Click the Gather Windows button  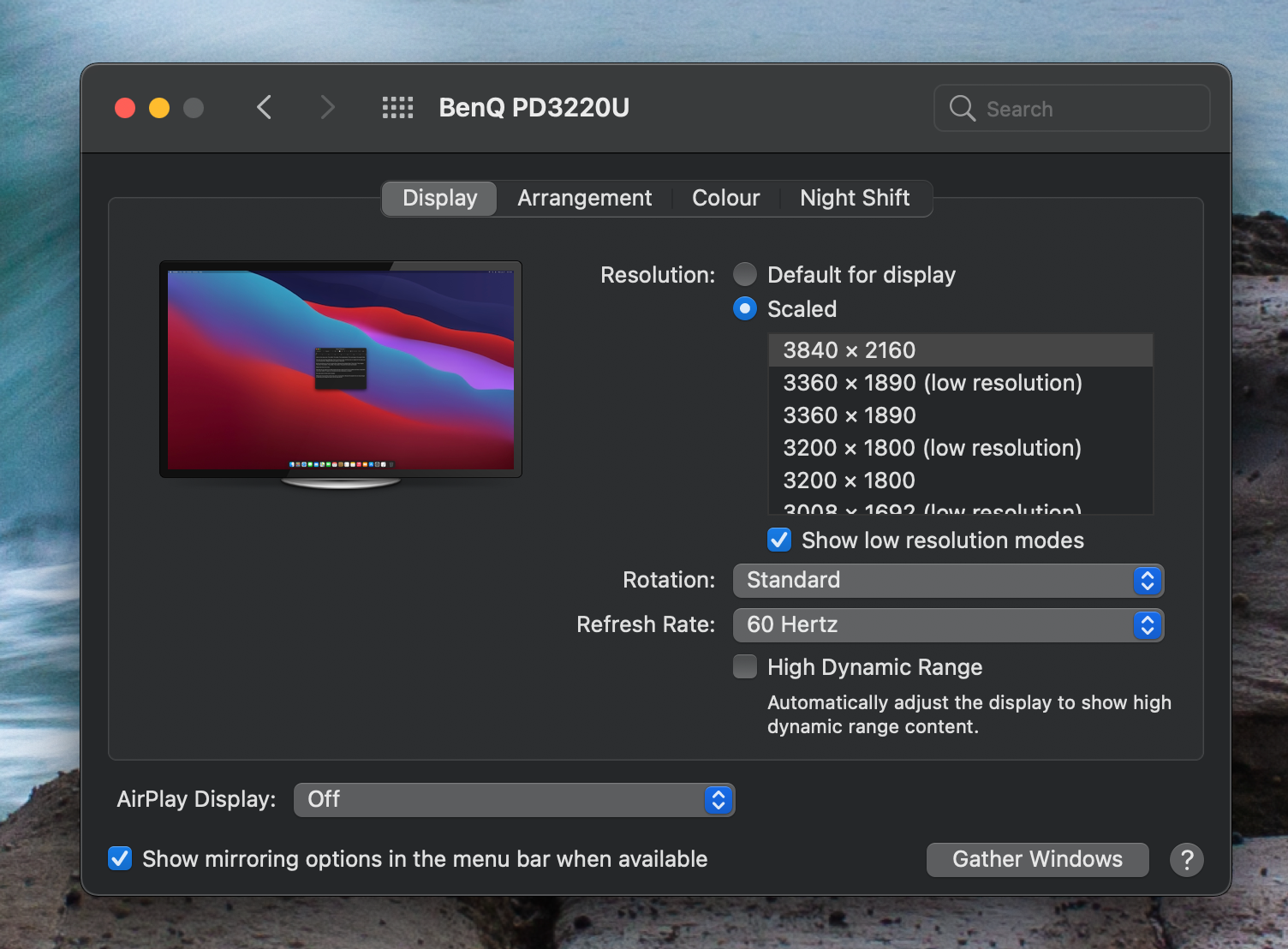click(x=1038, y=859)
